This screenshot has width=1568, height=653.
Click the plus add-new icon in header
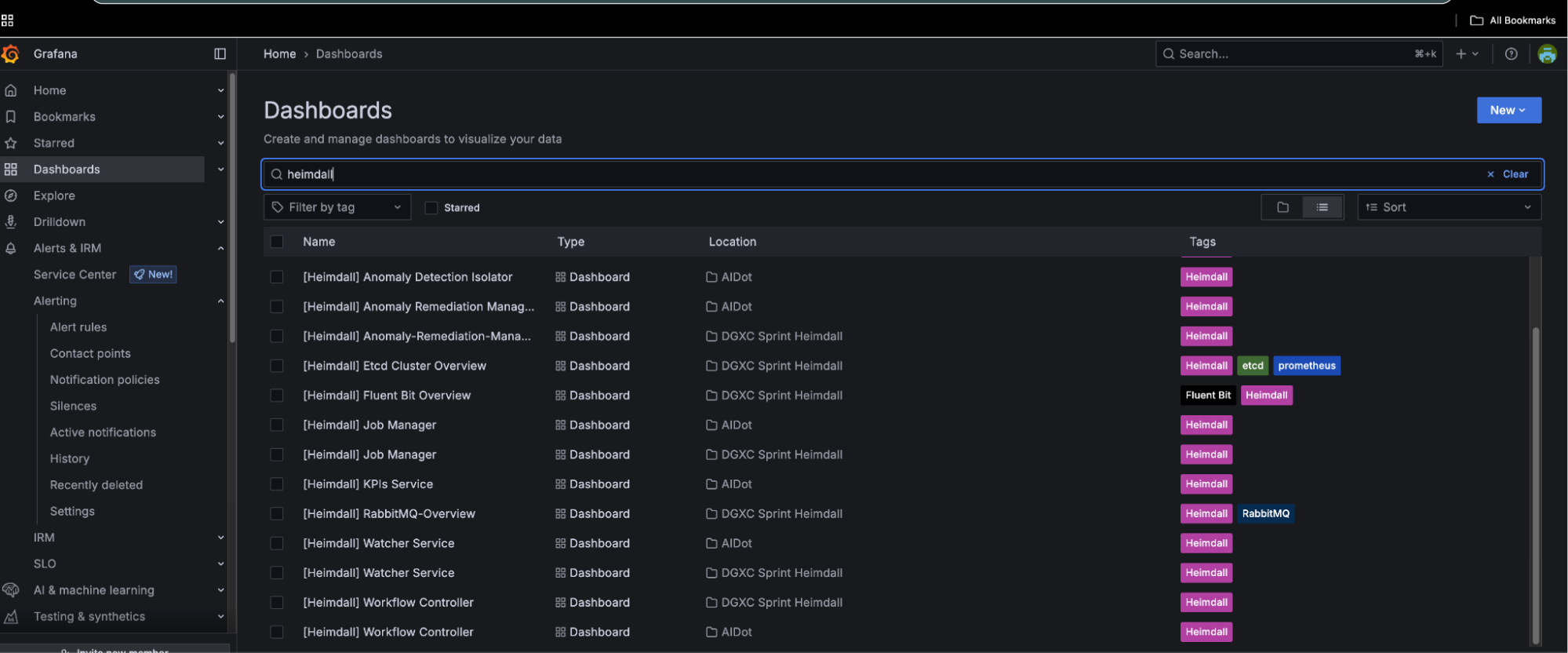(x=1461, y=54)
